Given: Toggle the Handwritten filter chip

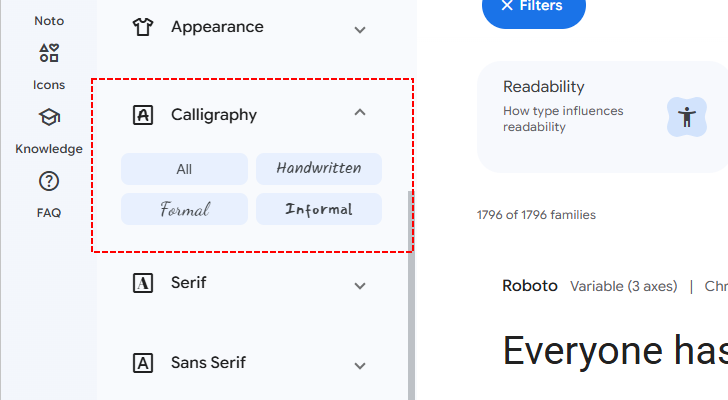Looking at the screenshot, I should coord(319,169).
